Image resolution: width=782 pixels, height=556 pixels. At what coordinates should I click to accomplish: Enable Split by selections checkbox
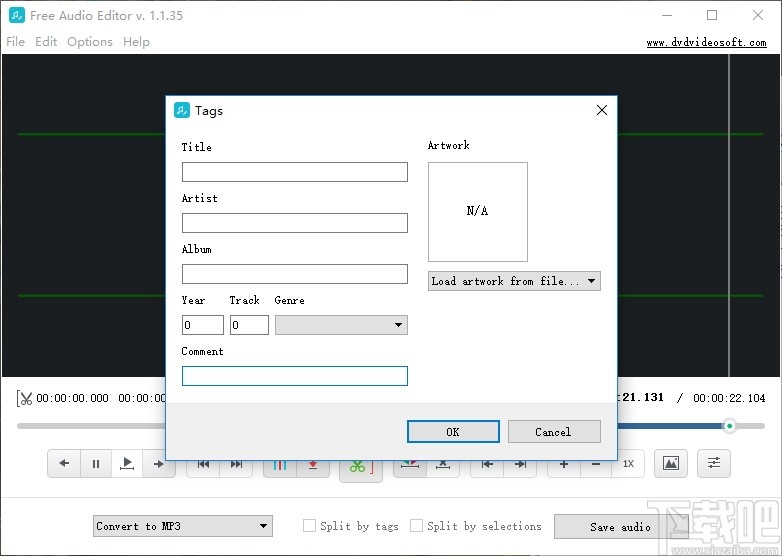(x=416, y=526)
